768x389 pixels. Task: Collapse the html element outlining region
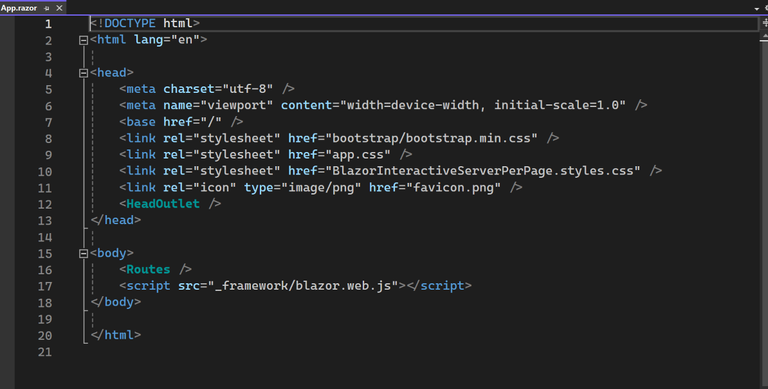coord(83,40)
